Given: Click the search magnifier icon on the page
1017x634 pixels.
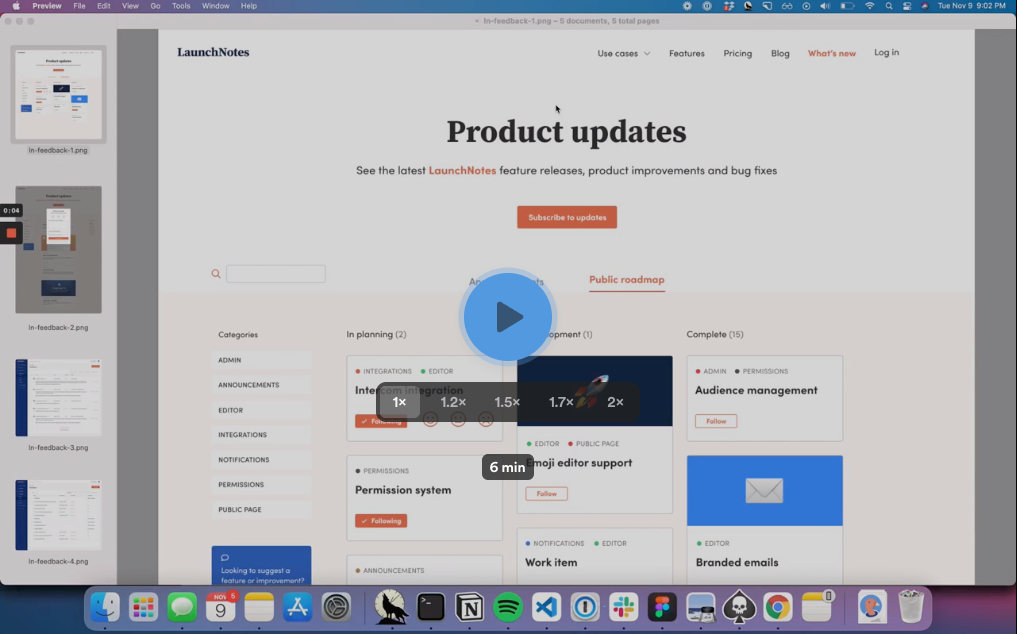Looking at the screenshot, I should (216, 274).
